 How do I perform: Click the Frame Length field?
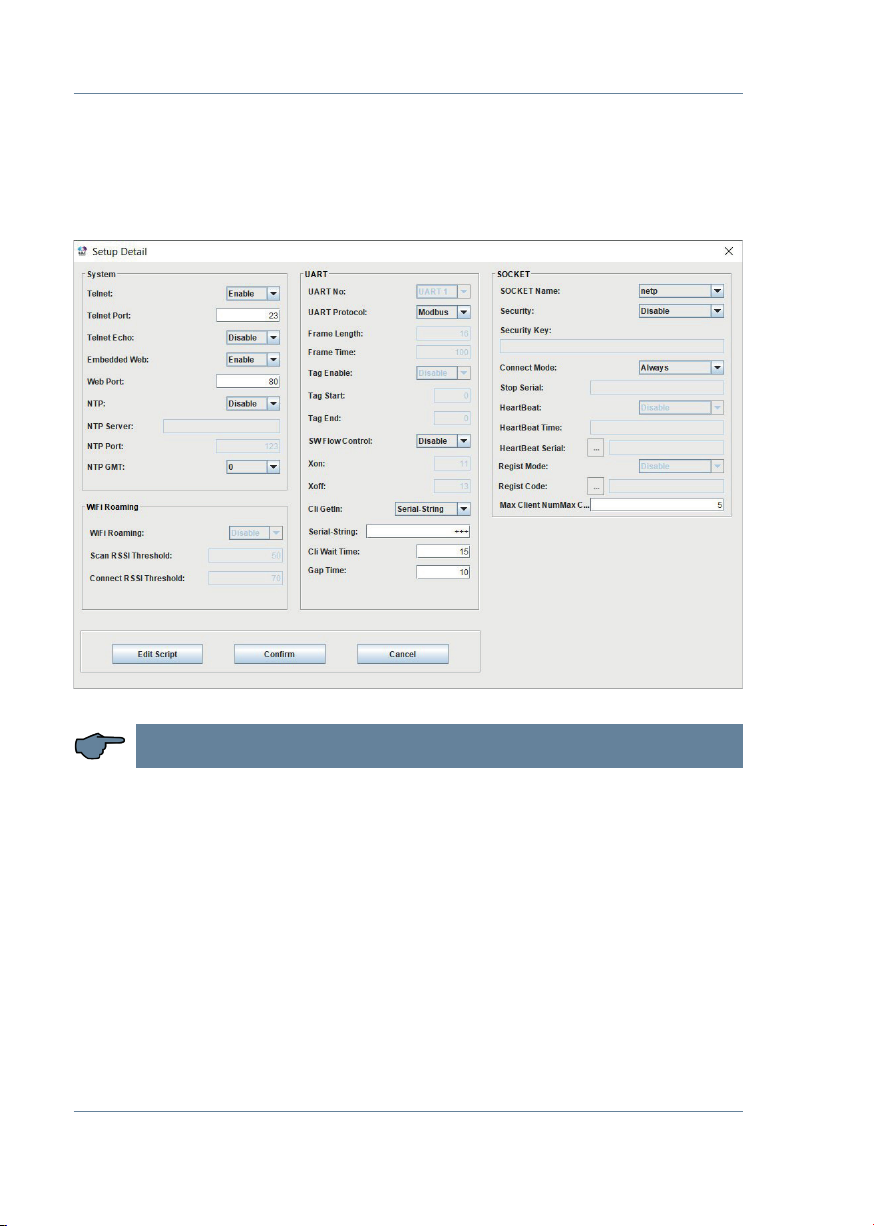(443, 333)
